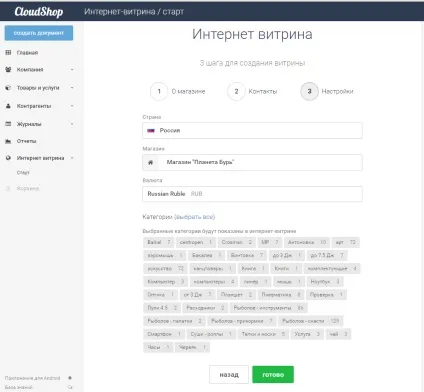Click the green готово button

coord(273,375)
